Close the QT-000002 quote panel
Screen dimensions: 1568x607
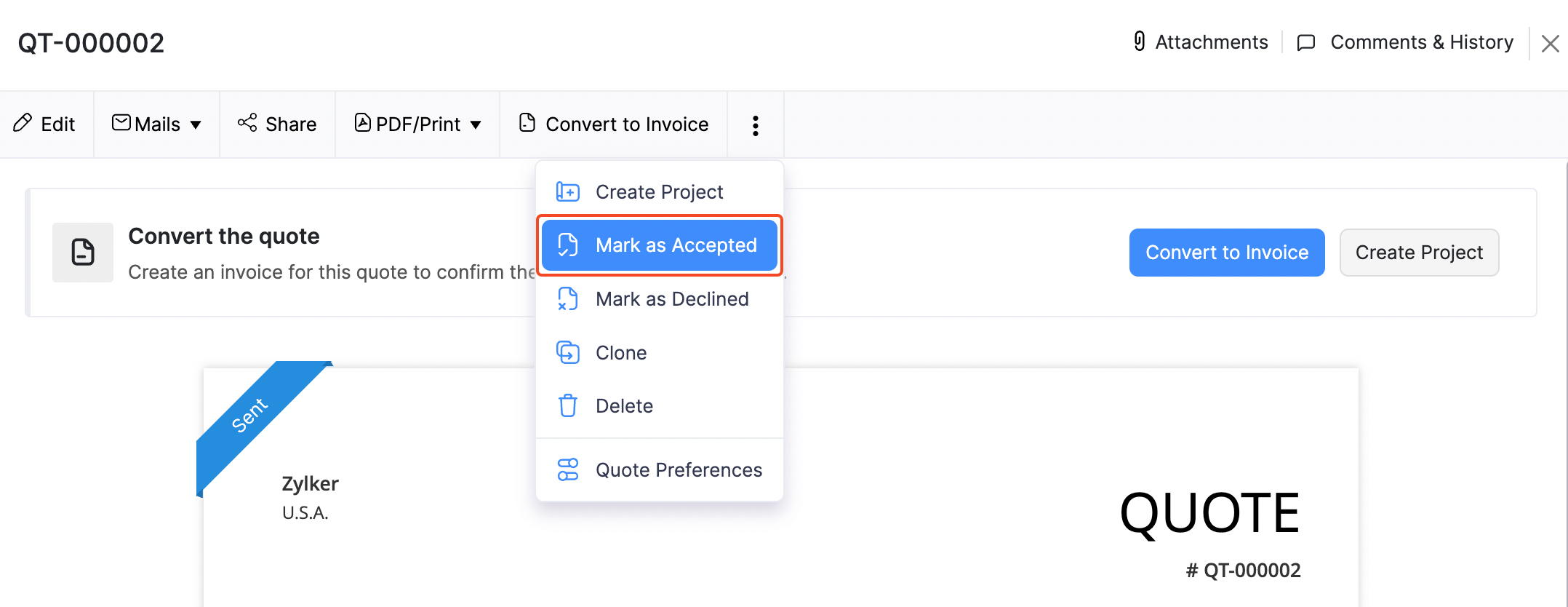pyautogui.click(x=1550, y=44)
